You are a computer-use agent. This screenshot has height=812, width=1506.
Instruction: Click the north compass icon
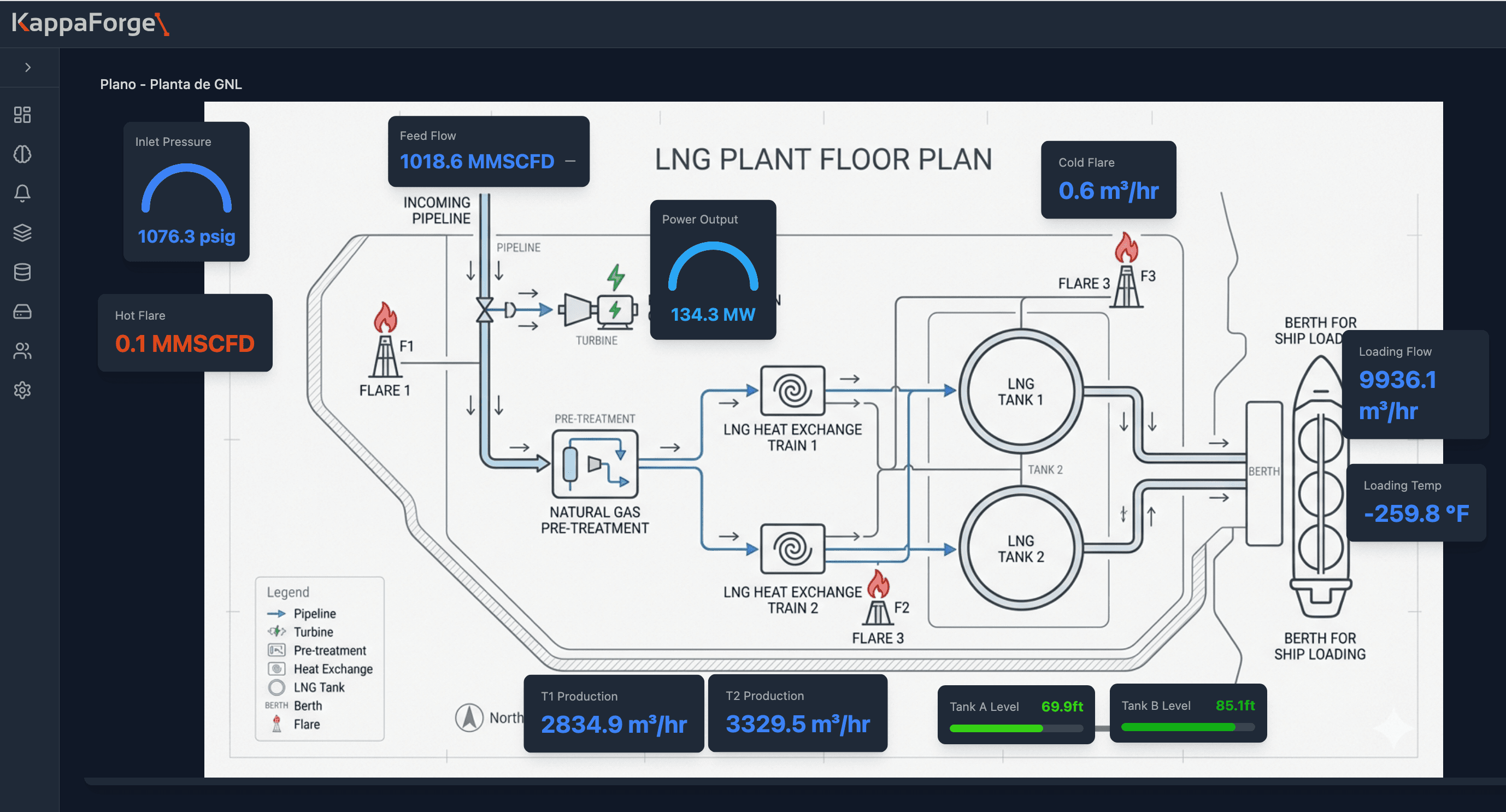pyautogui.click(x=469, y=717)
